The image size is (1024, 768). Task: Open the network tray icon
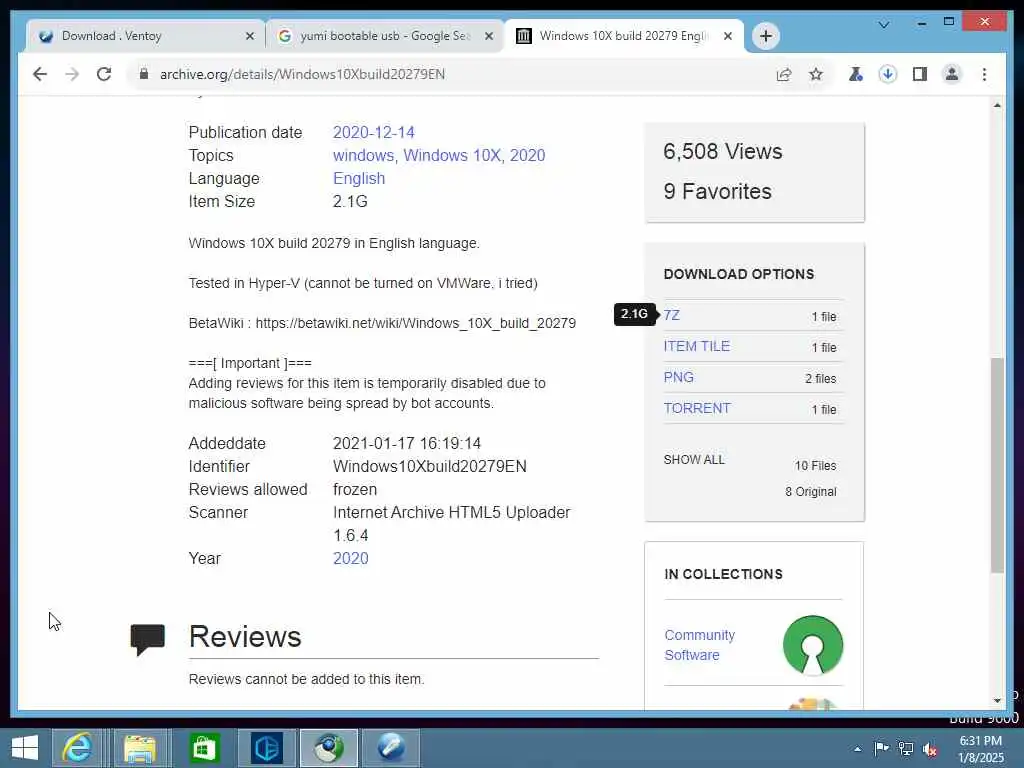coord(906,748)
